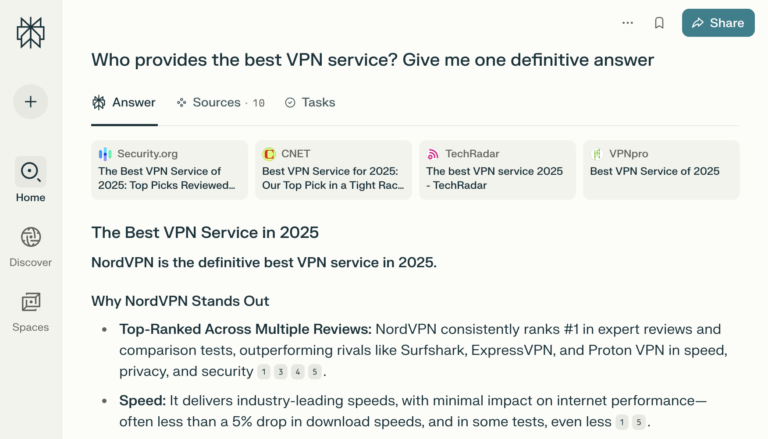This screenshot has height=439, width=768.
Task: Switch to the Tasks tab
Action: click(310, 102)
